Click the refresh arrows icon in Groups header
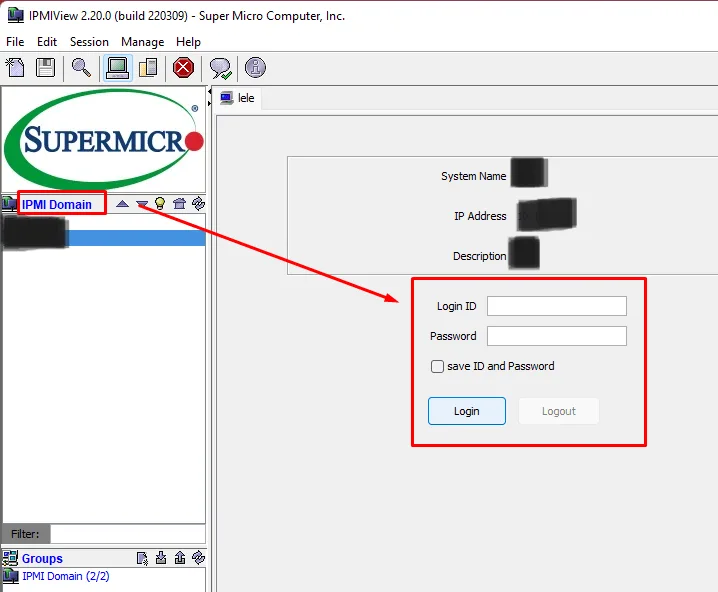718x592 pixels. [x=198, y=558]
